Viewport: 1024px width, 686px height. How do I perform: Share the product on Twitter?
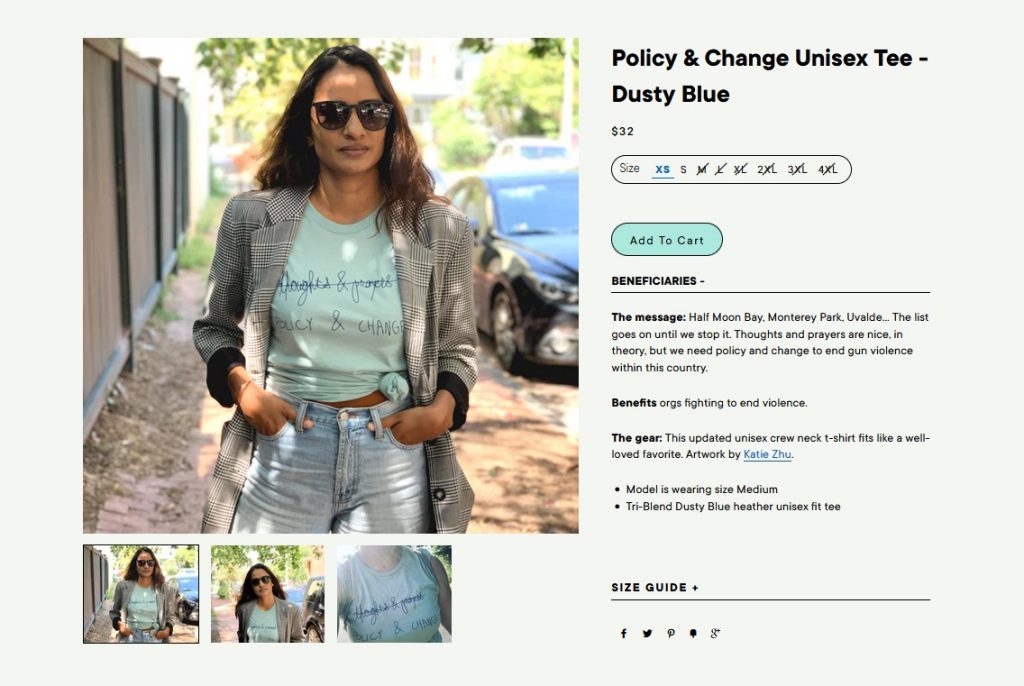[x=647, y=633]
